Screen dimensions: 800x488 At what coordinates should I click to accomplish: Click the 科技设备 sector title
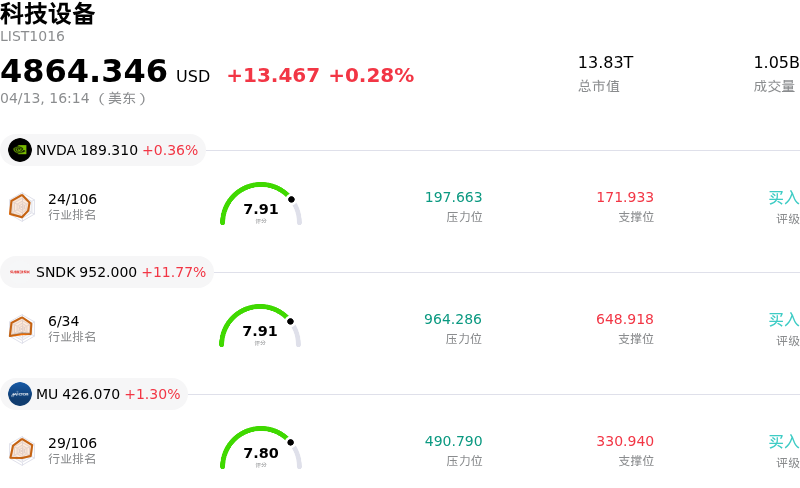48,14
